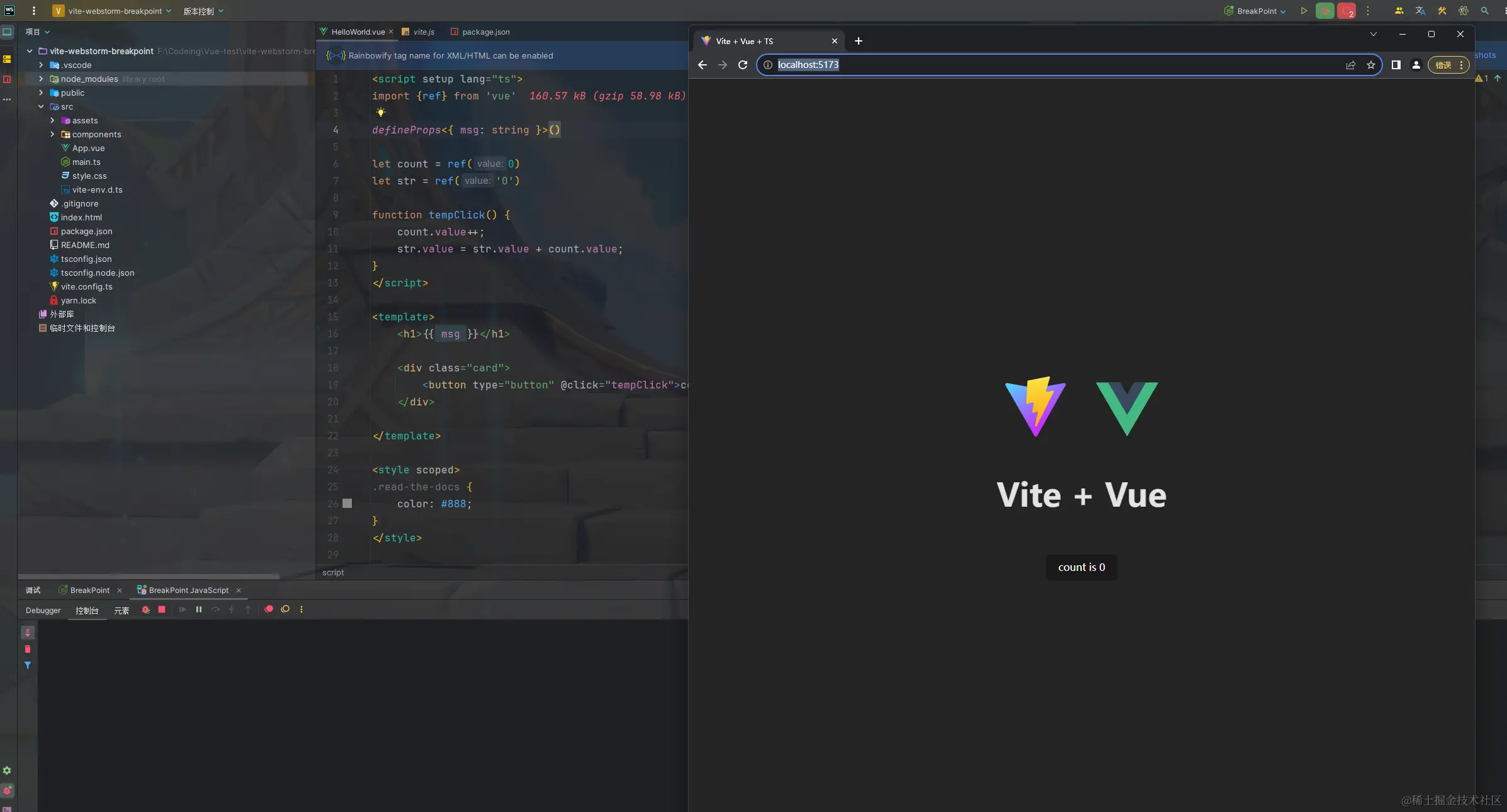The image size is (1507, 812).
Task: Resume program execution in the debugger
Action: point(183,609)
